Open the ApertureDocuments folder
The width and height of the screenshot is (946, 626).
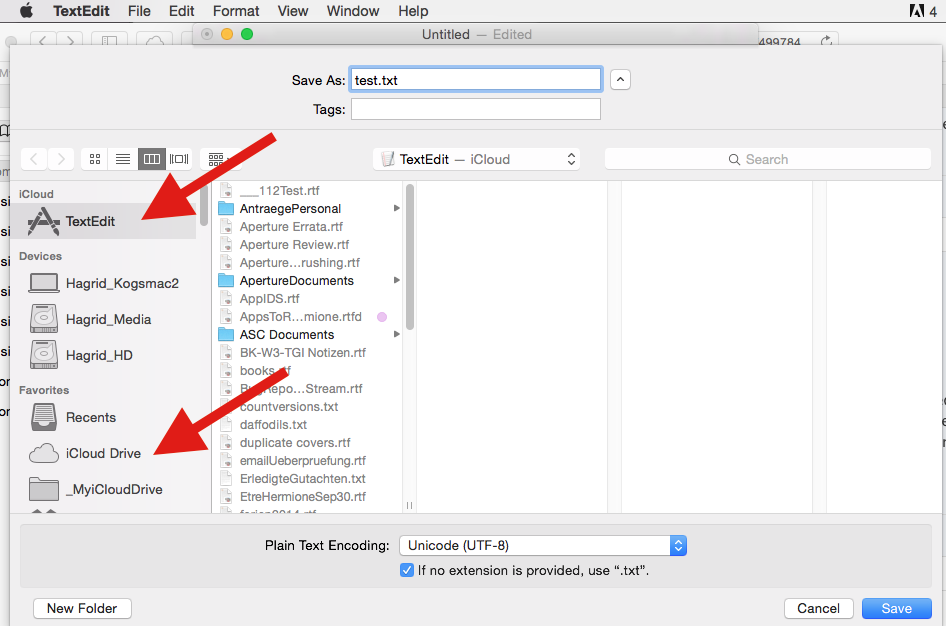pyautogui.click(x=296, y=280)
